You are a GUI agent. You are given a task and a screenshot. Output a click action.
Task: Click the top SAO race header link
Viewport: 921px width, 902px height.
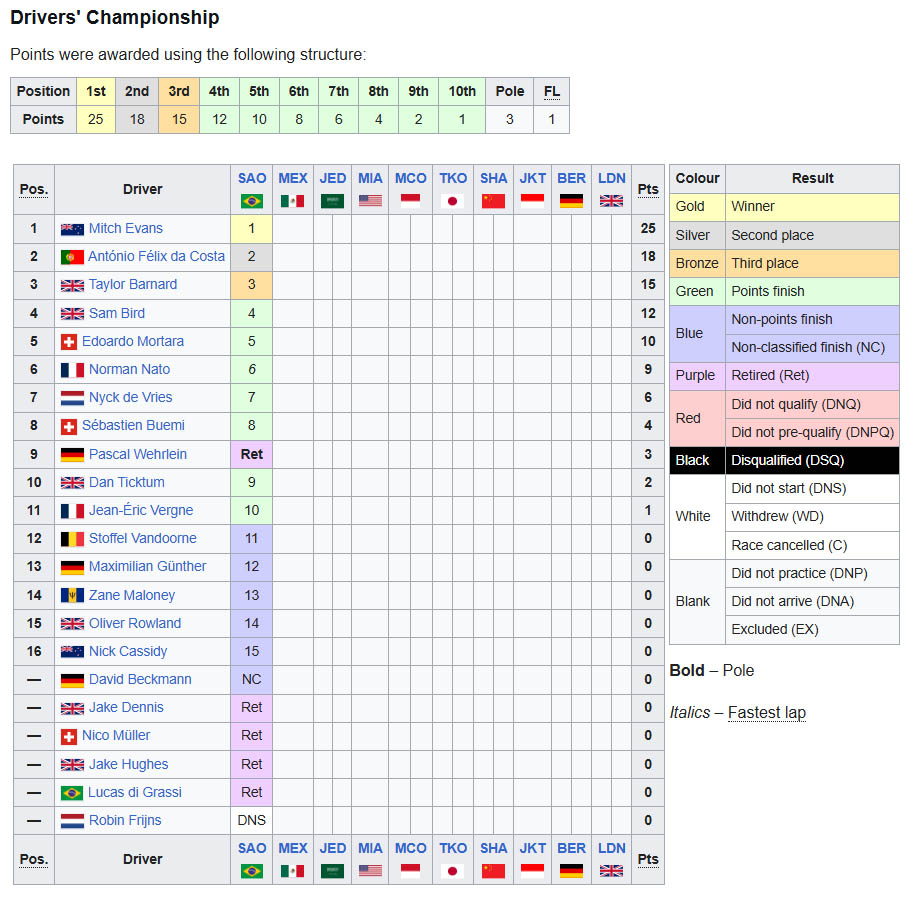point(252,179)
